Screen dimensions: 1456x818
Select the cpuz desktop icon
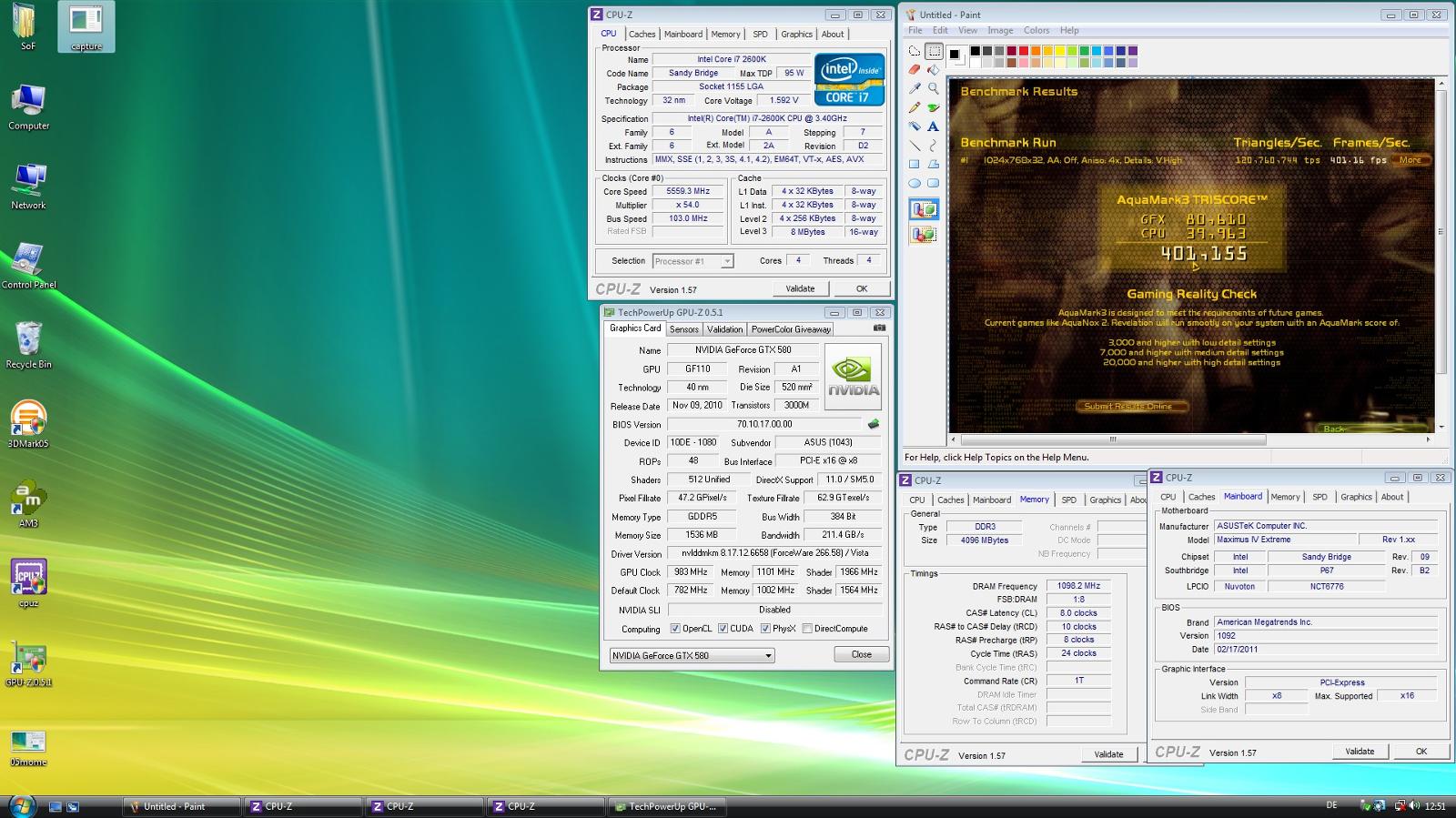click(x=28, y=583)
